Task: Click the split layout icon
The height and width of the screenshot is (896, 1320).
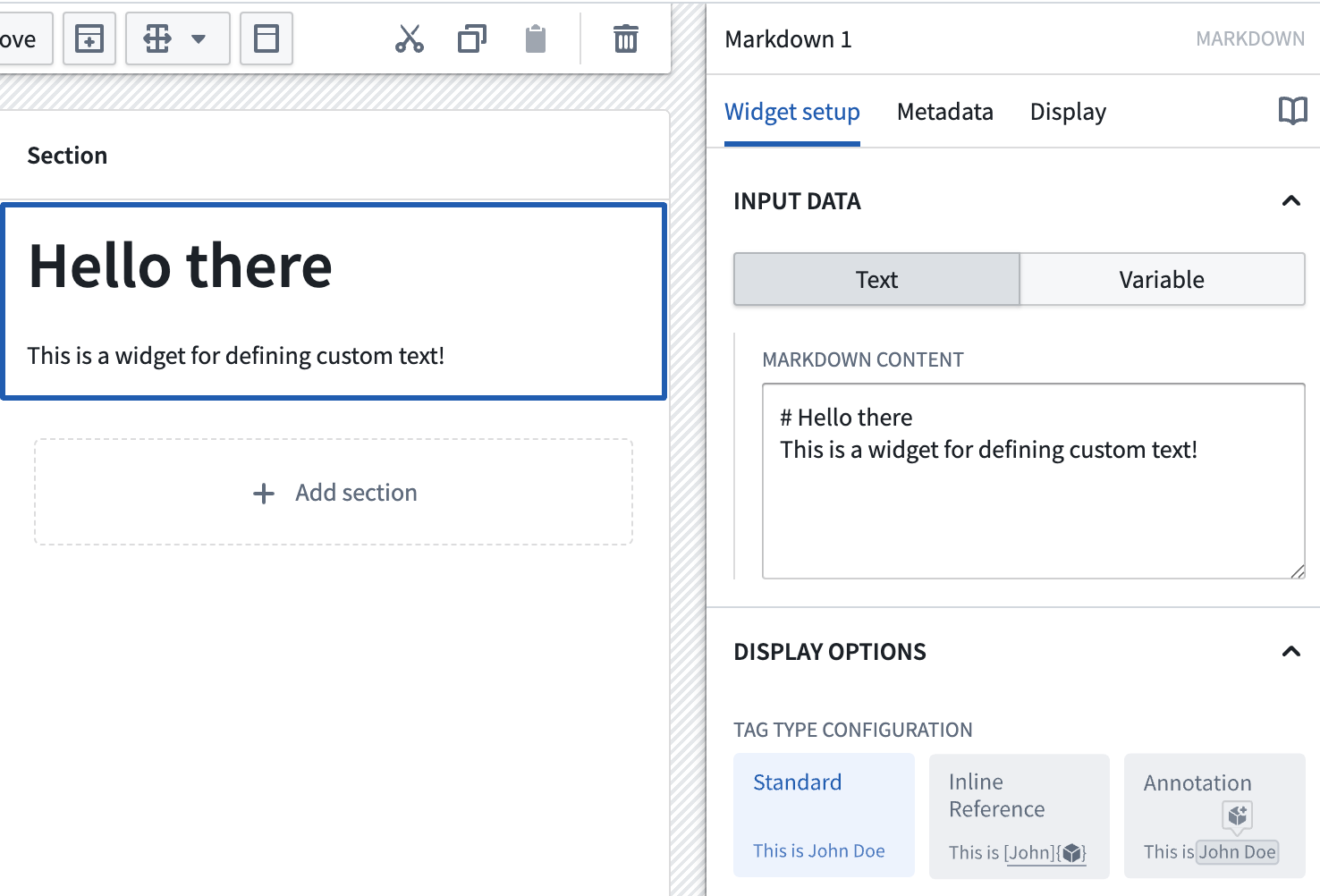Action: tap(266, 38)
